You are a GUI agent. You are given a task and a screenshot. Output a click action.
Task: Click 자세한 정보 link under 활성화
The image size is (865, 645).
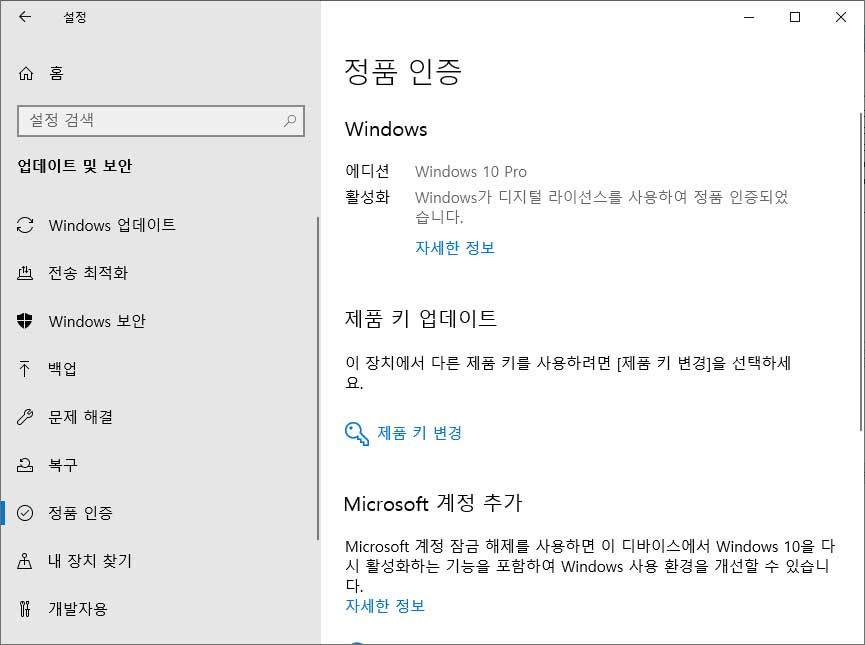[x=455, y=248]
